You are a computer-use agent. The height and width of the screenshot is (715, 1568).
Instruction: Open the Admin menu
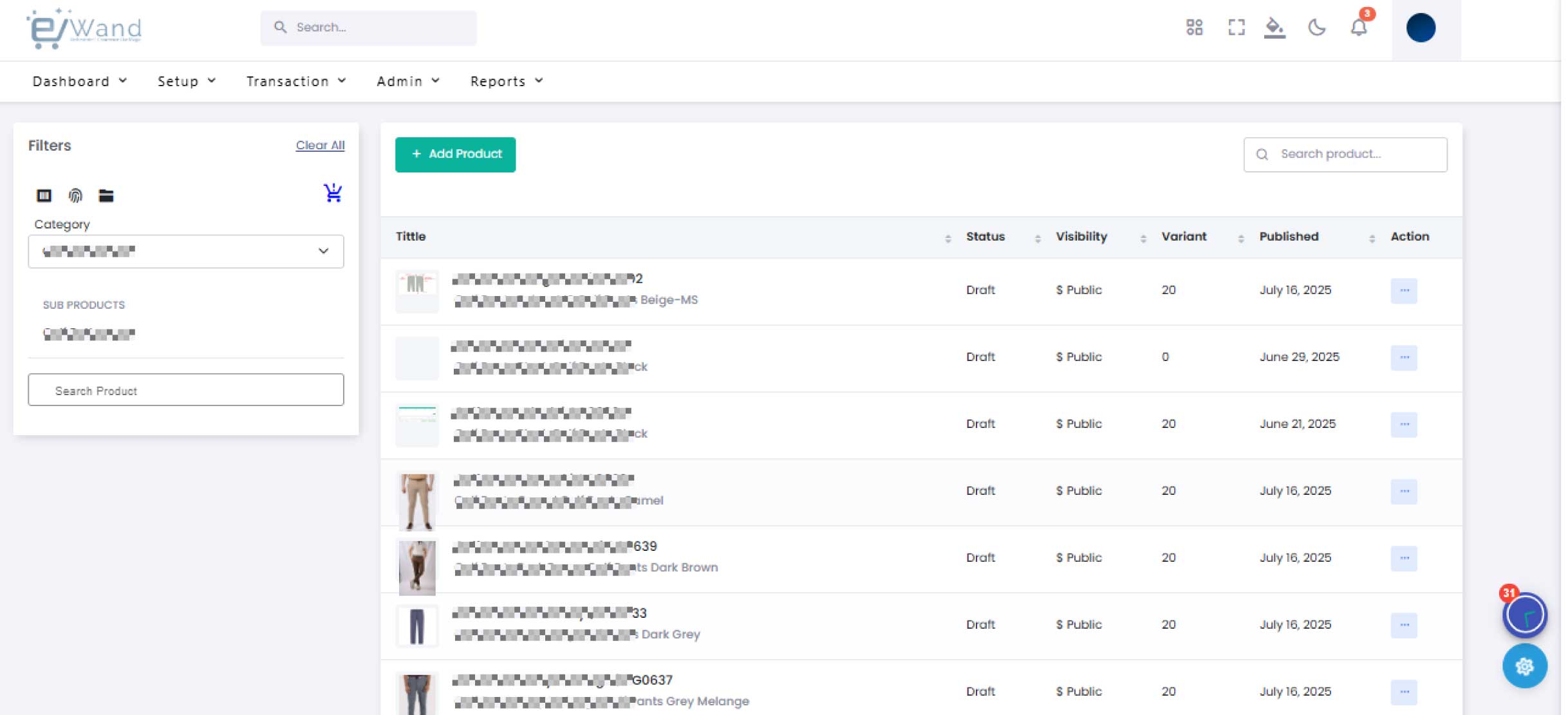point(400,81)
